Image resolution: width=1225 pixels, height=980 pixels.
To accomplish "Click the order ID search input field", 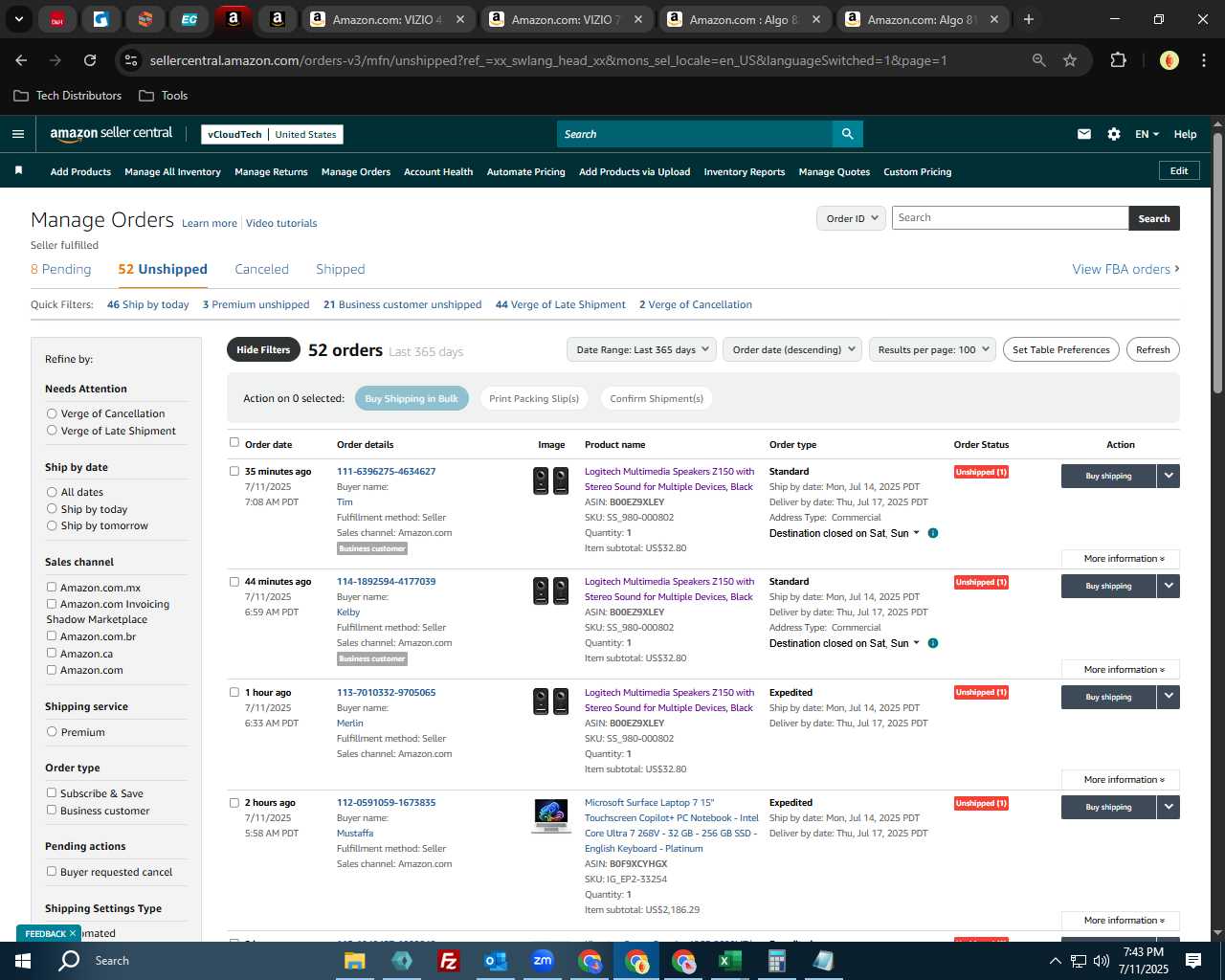I will coord(1010,218).
